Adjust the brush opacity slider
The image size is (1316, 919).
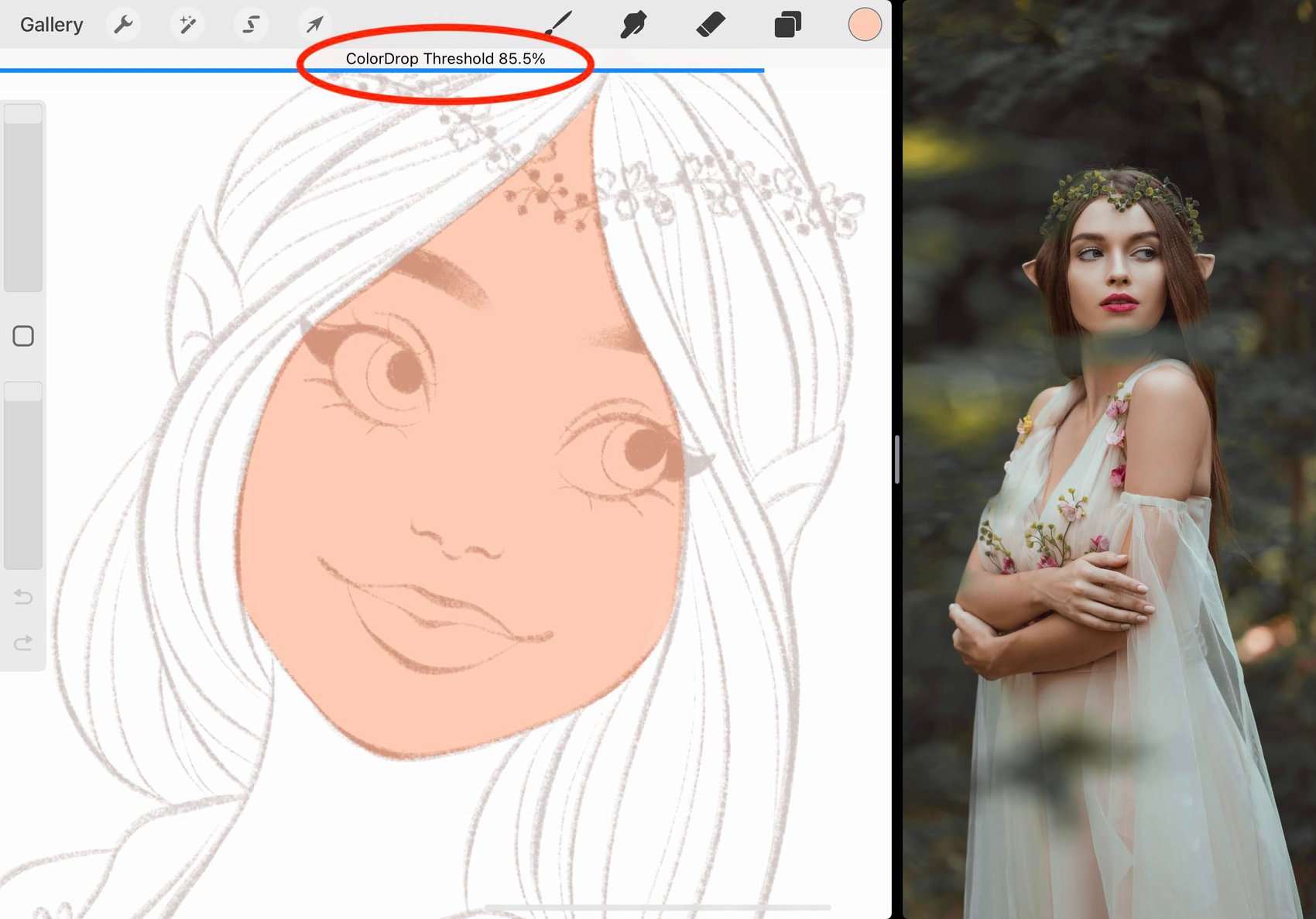23,475
